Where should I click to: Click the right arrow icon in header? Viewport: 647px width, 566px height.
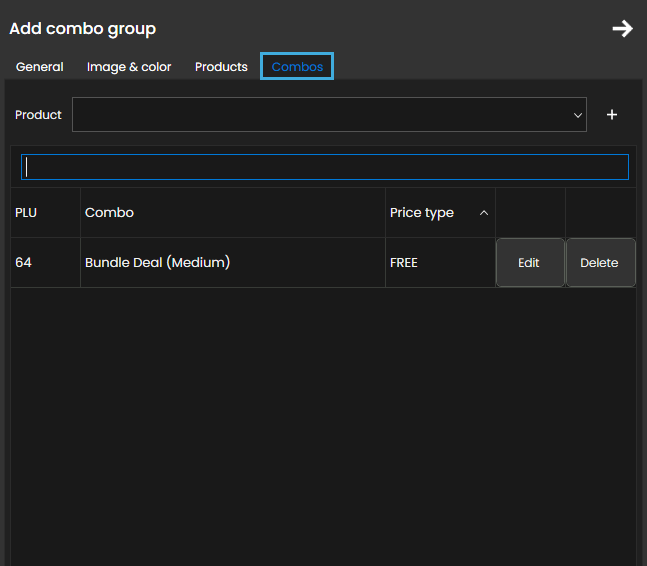tap(622, 28)
